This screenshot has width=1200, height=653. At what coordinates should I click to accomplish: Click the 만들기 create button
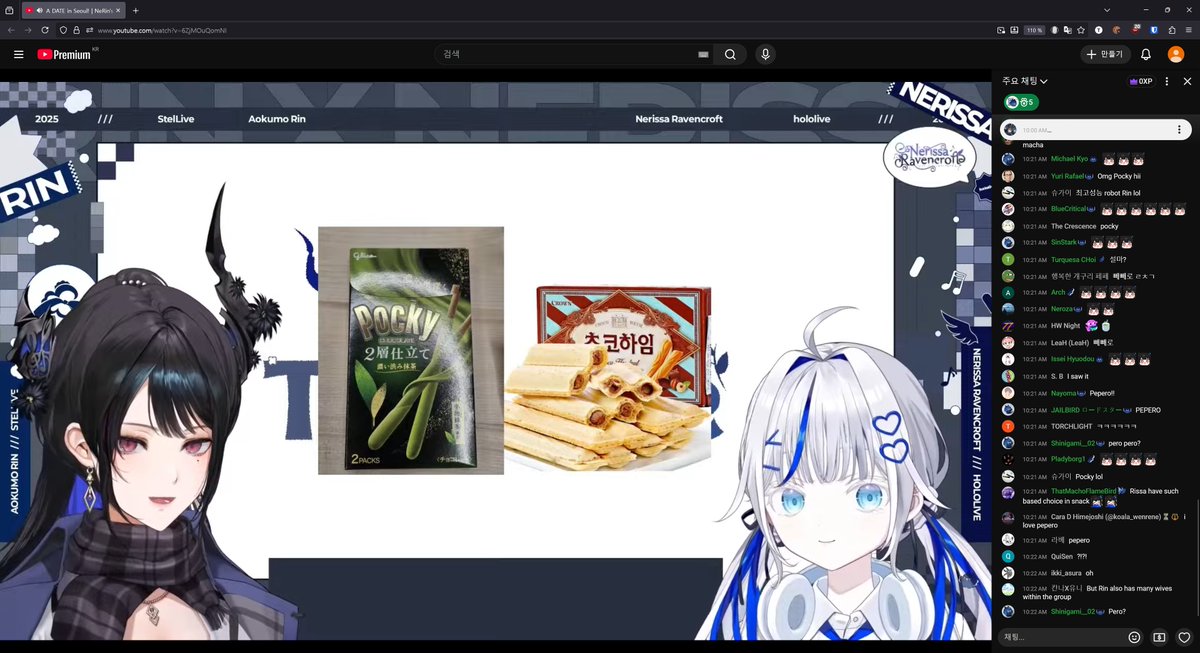click(1104, 54)
